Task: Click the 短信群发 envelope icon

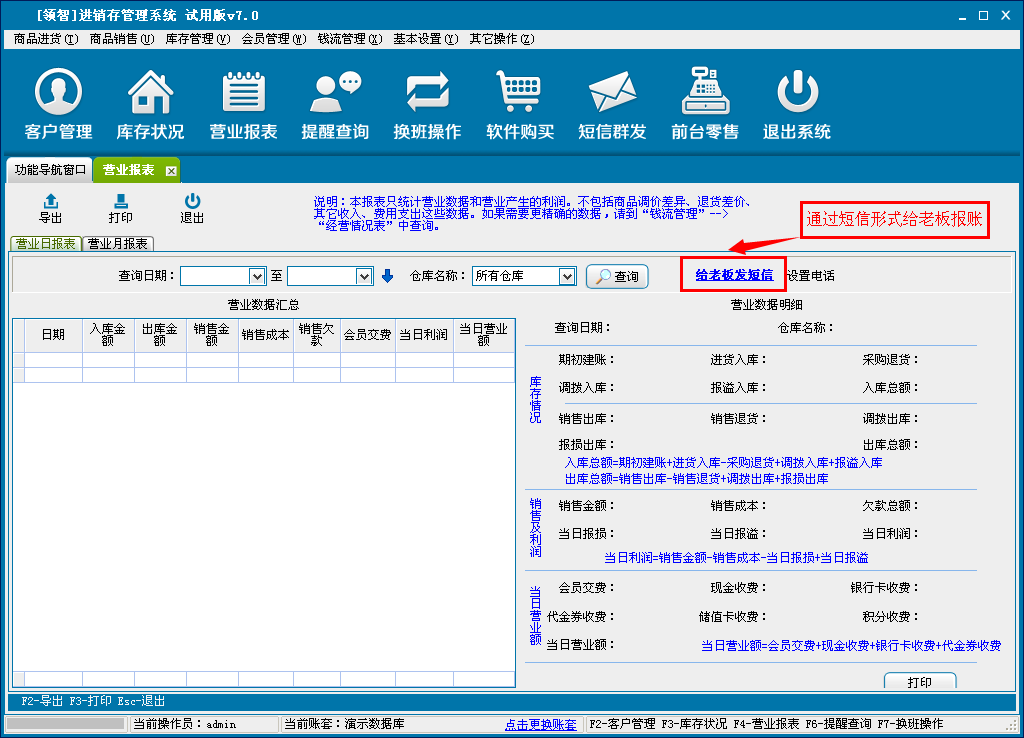Action: 612,93
